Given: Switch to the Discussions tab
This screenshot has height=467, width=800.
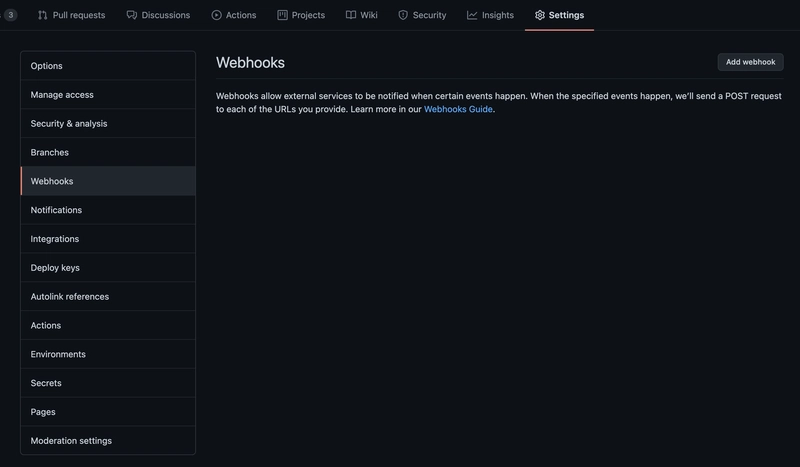Looking at the screenshot, I should (x=158, y=15).
